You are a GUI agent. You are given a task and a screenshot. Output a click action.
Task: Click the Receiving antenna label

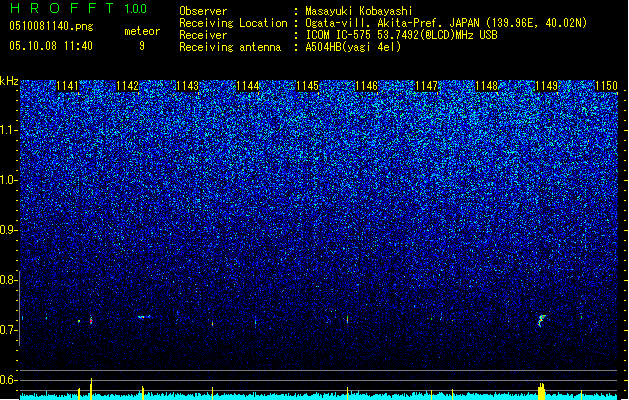point(230,47)
